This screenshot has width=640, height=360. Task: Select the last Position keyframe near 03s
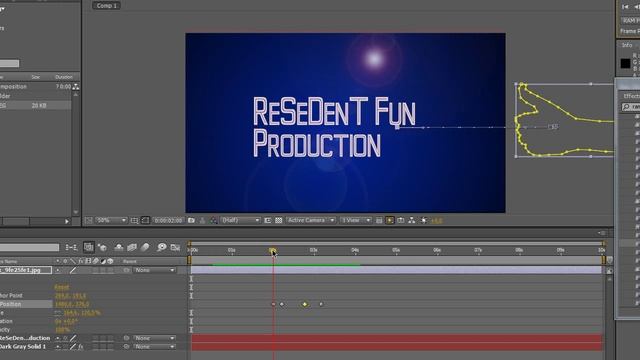click(x=321, y=304)
